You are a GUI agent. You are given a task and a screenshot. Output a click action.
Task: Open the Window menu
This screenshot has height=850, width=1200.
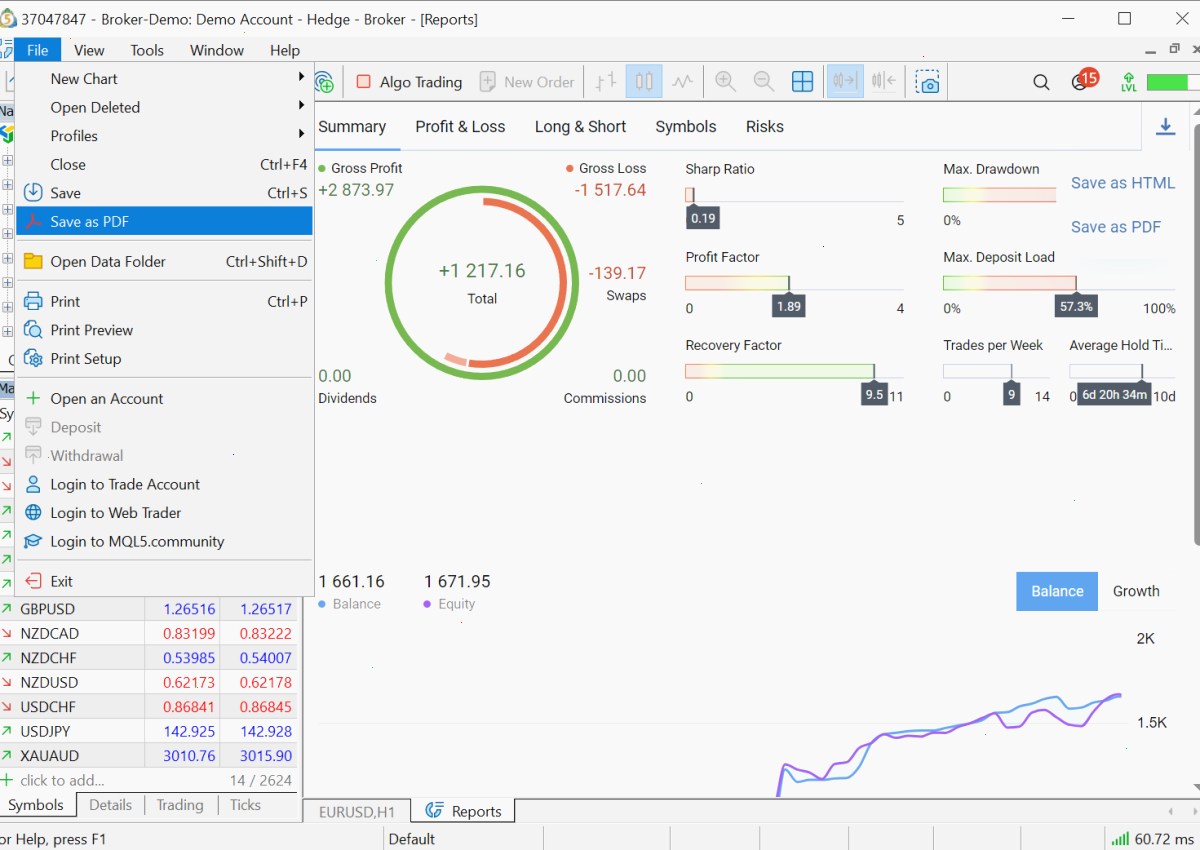coord(217,50)
